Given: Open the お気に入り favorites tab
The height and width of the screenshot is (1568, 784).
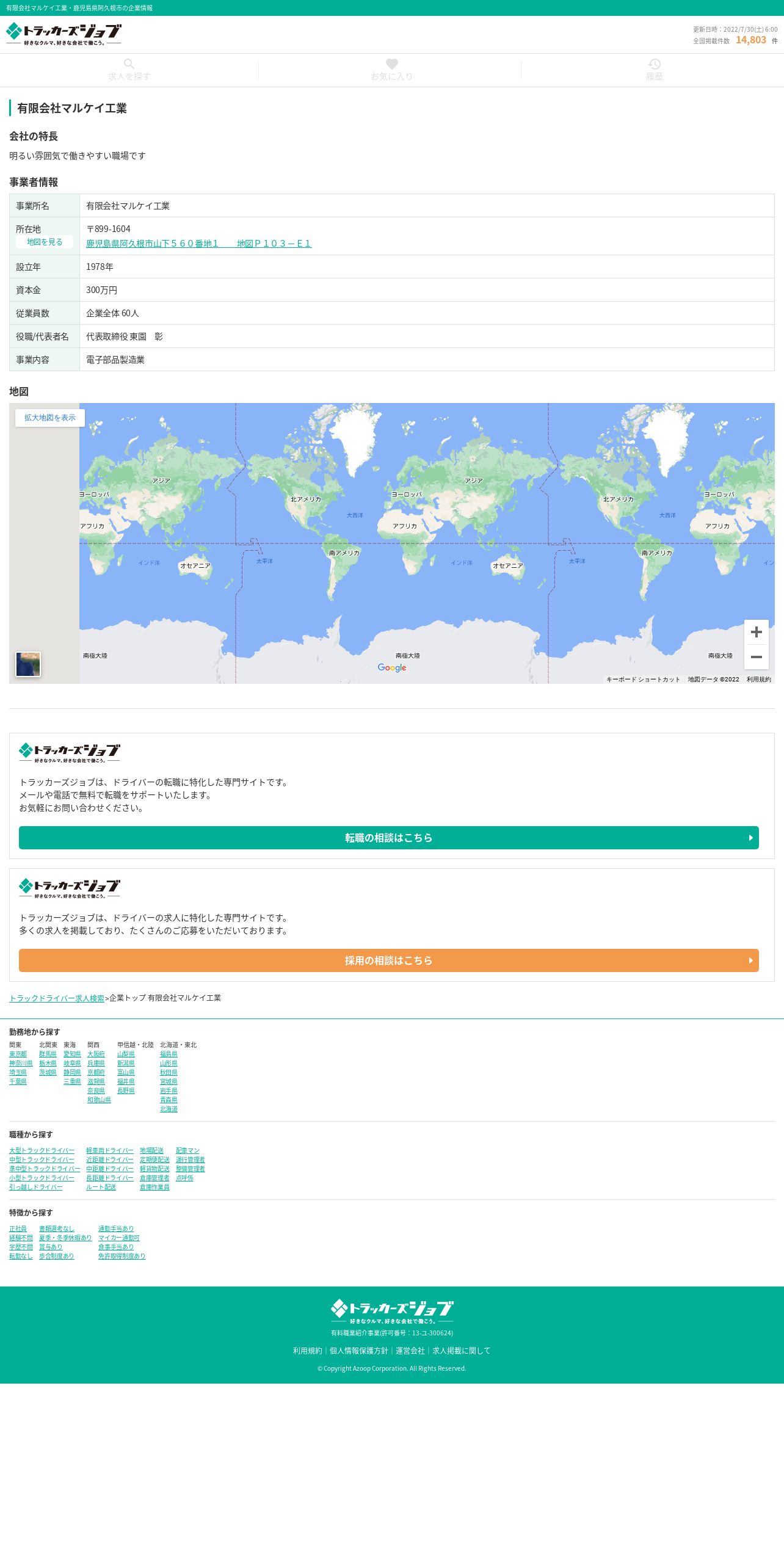Looking at the screenshot, I should click(x=391, y=70).
